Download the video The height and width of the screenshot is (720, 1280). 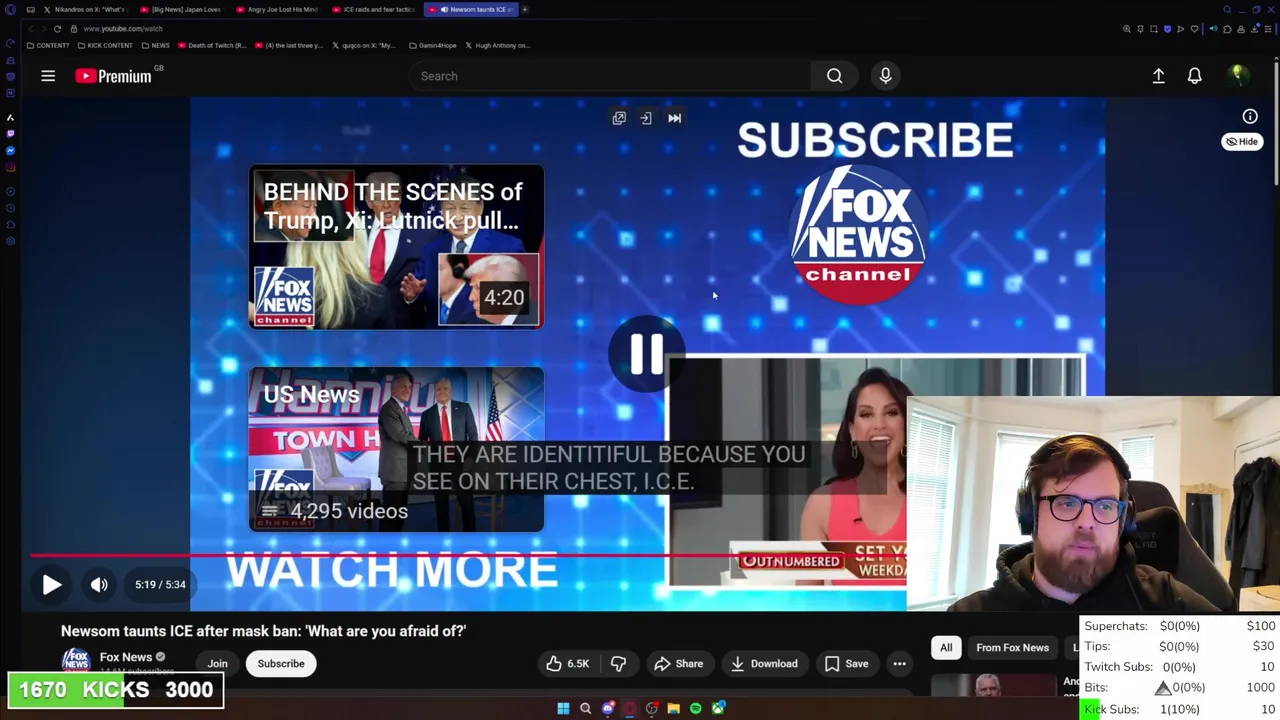click(763, 664)
